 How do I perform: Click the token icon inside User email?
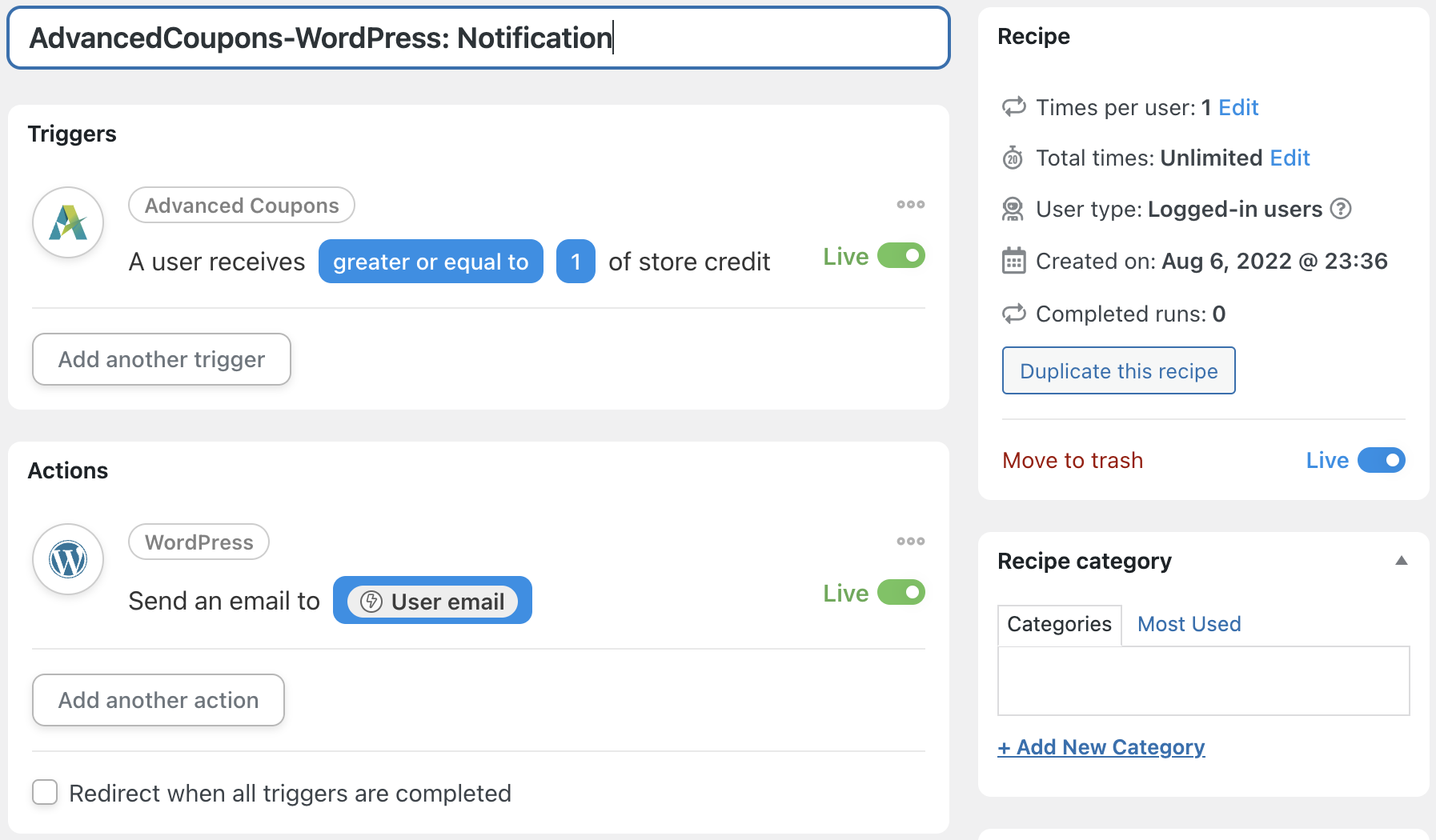[x=371, y=602]
